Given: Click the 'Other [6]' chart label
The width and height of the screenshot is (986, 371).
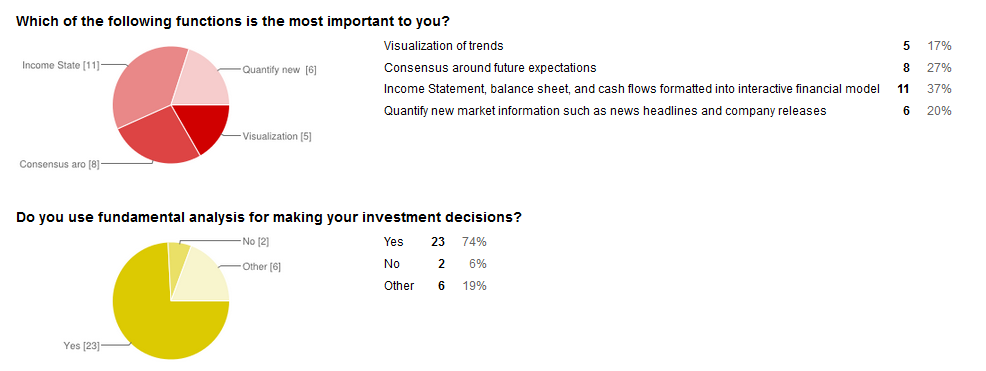Looking at the screenshot, I should click(x=261, y=267).
